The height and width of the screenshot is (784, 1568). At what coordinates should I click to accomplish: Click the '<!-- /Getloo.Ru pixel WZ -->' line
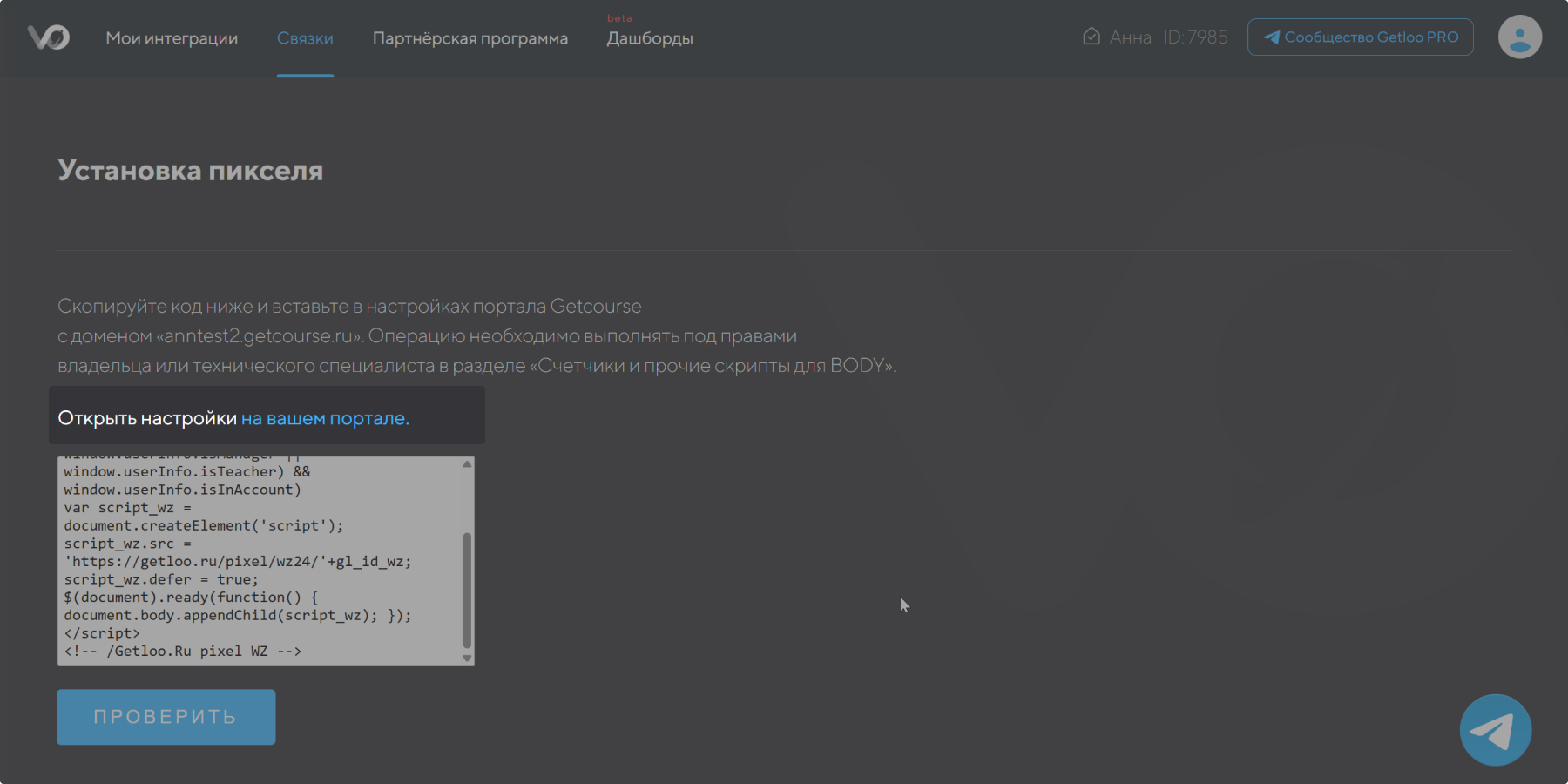point(183,652)
